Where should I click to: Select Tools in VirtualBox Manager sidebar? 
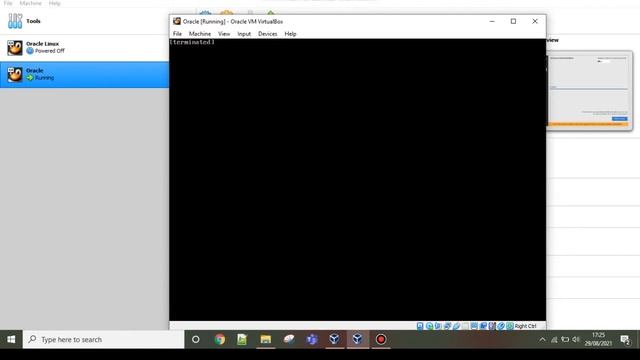[x=84, y=21]
